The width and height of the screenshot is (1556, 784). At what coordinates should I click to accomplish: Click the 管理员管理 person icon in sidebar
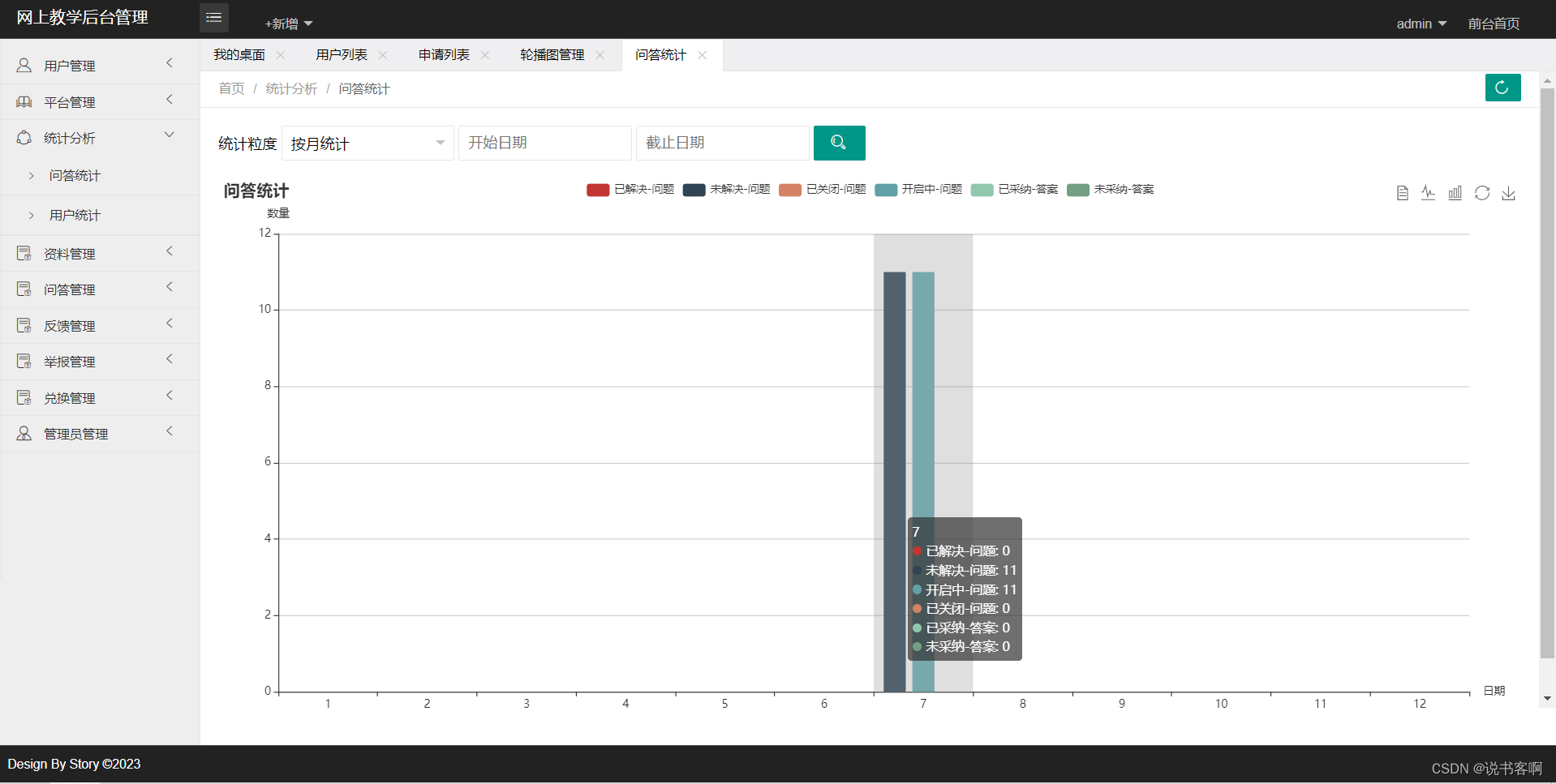click(x=24, y=434)
